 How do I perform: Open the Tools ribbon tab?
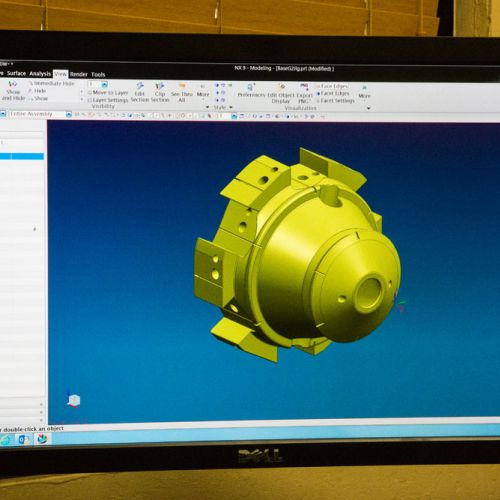pyautogui.click(x=98, y=75)
